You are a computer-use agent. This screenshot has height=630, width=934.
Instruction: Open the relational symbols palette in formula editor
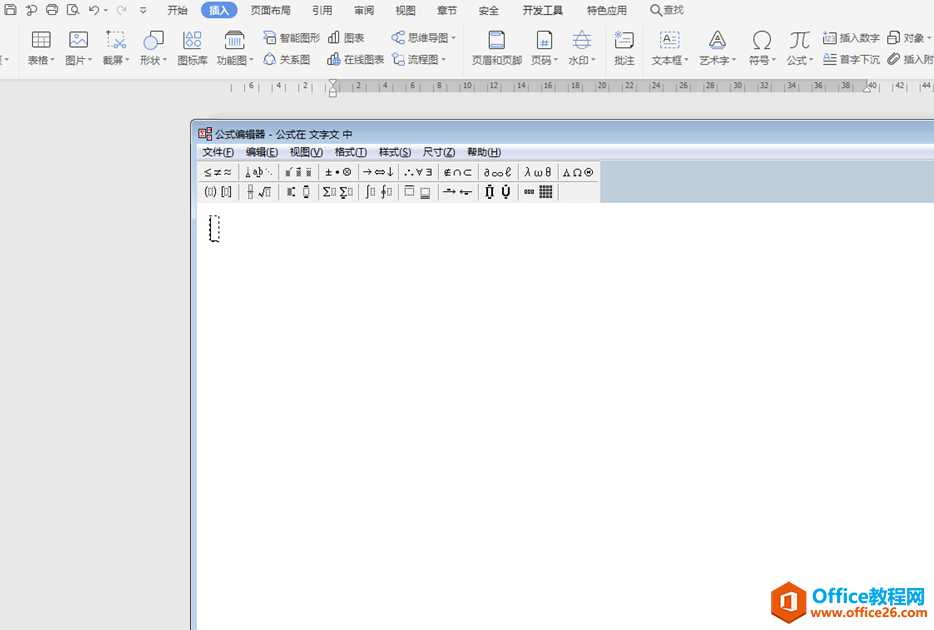(217, 172)
